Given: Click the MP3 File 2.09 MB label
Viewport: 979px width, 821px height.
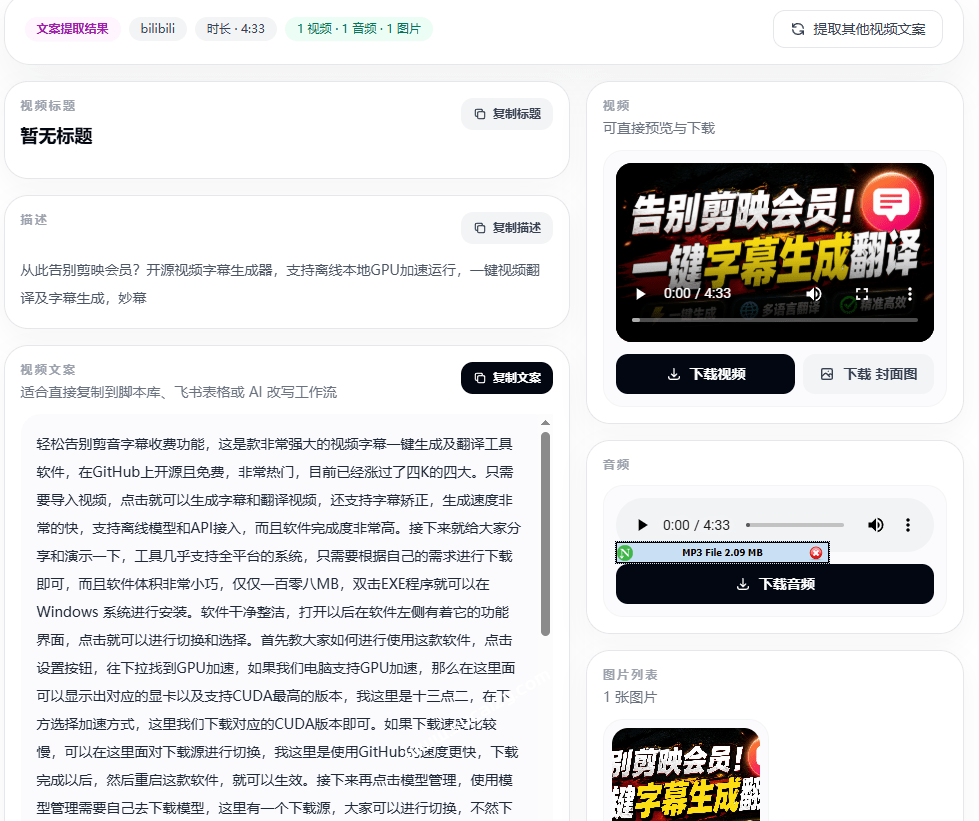Looking at the screenshot, I should 722,553.
